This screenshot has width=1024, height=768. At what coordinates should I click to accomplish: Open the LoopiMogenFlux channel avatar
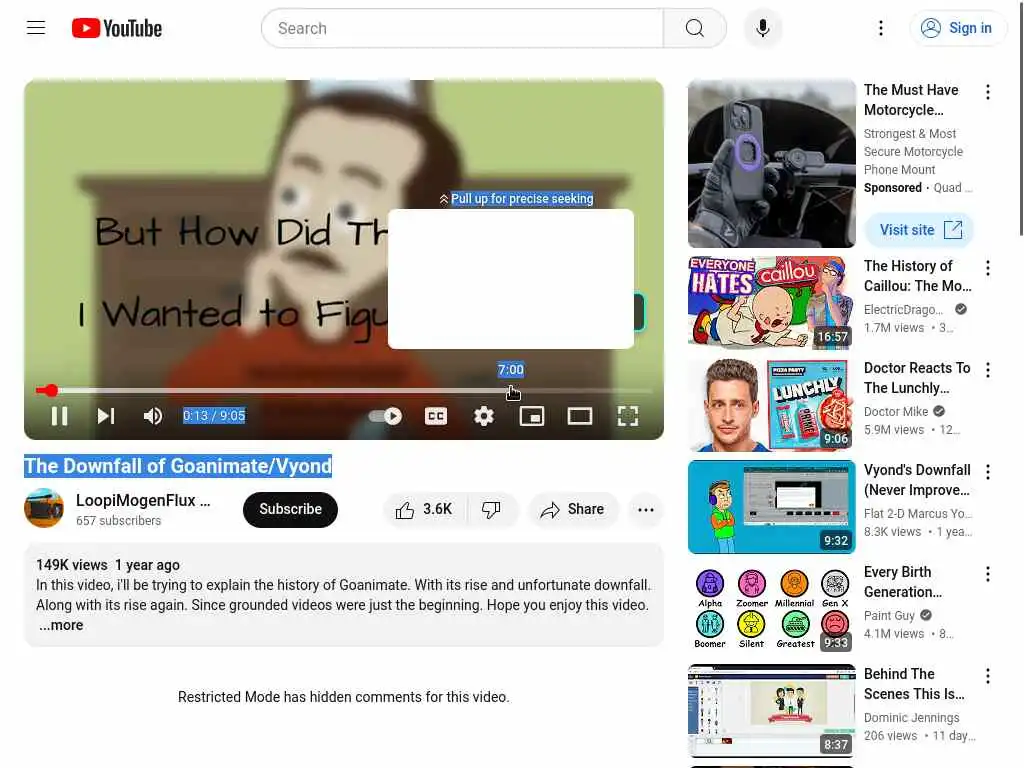pos(44,508)
